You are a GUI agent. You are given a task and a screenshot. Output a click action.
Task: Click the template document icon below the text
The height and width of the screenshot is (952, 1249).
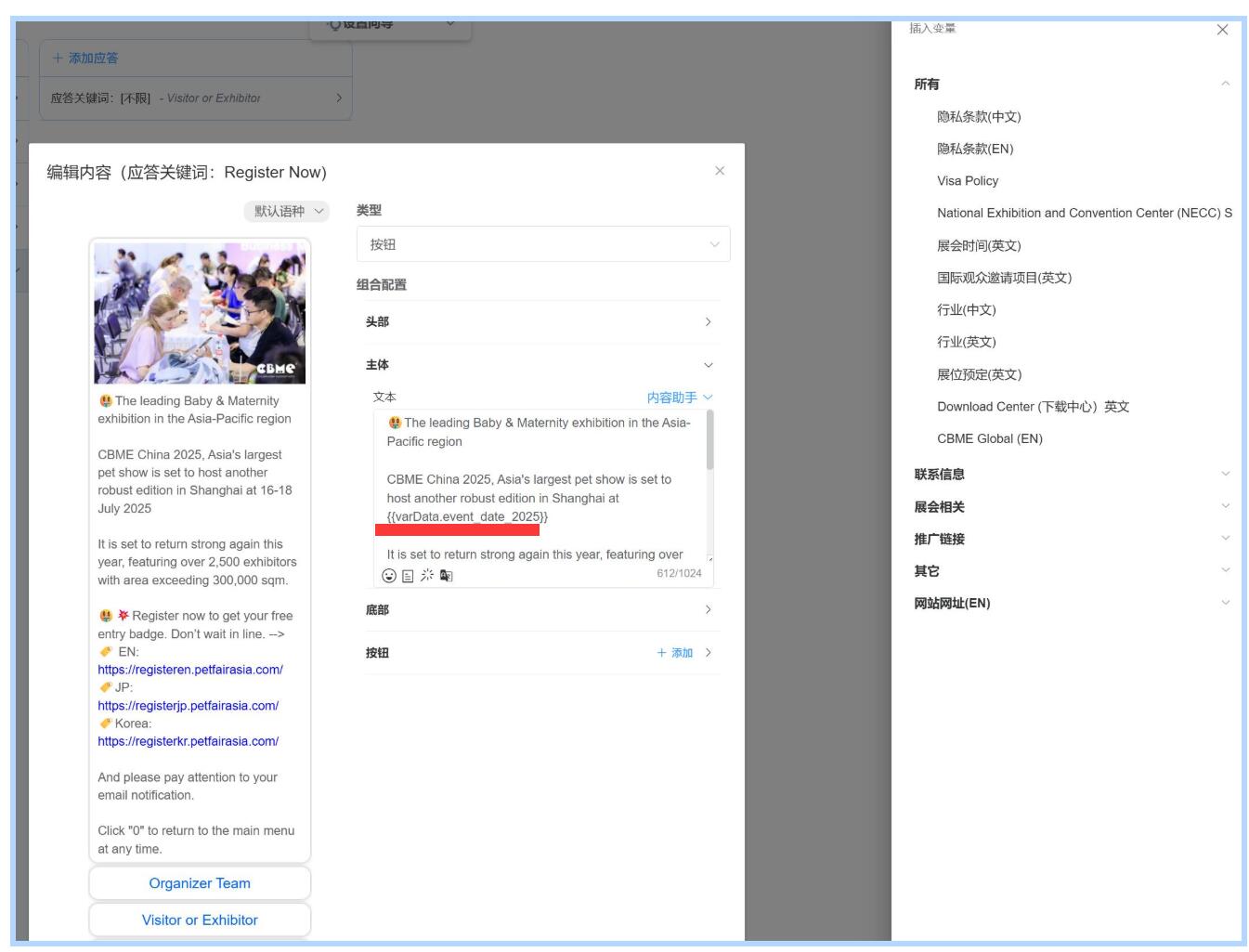408,576
